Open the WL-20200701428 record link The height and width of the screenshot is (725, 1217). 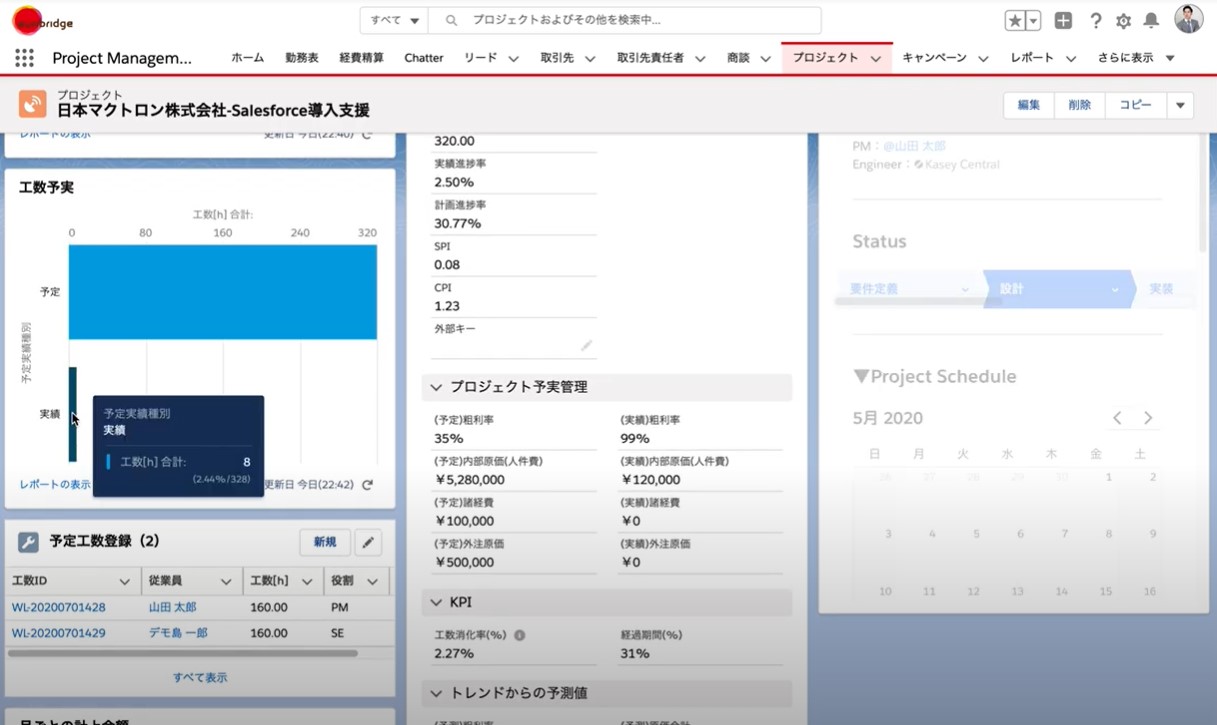(x=58, y=607)
